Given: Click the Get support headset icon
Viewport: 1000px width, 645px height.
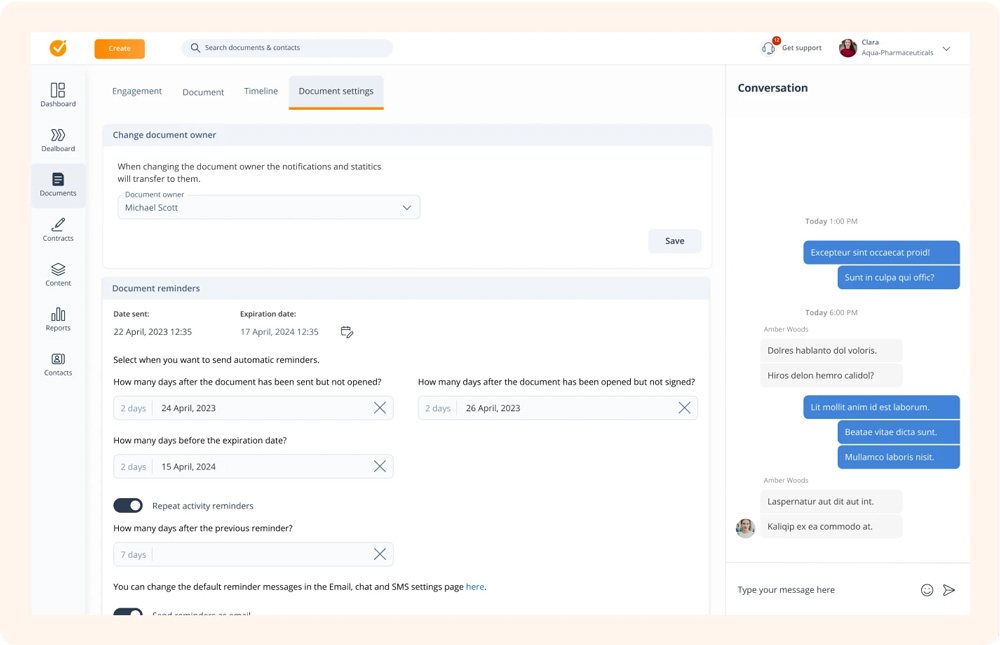Looking at the screenshot, I should 768,48.
